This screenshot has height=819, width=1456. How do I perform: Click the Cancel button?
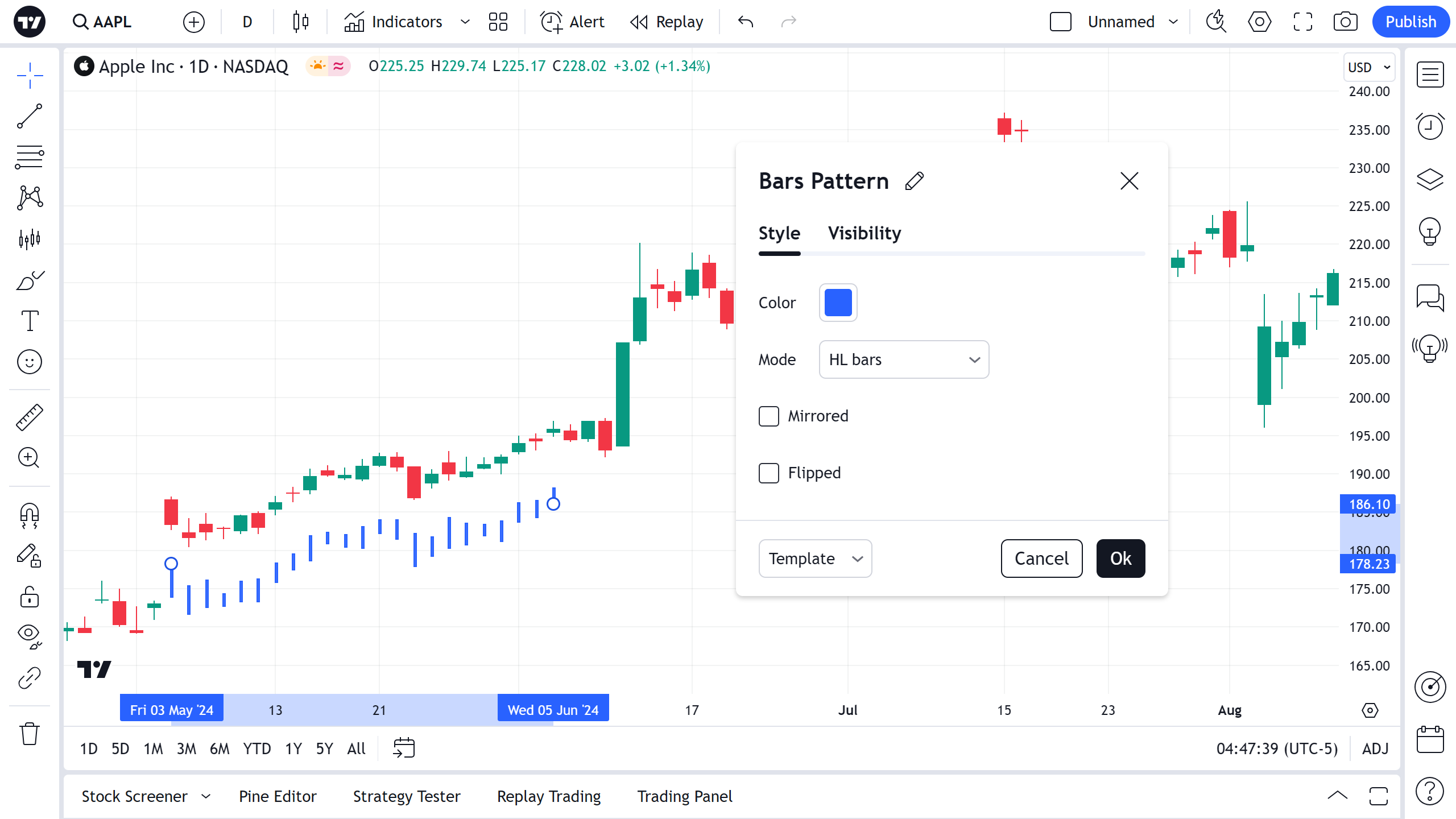pos(1041,559)
